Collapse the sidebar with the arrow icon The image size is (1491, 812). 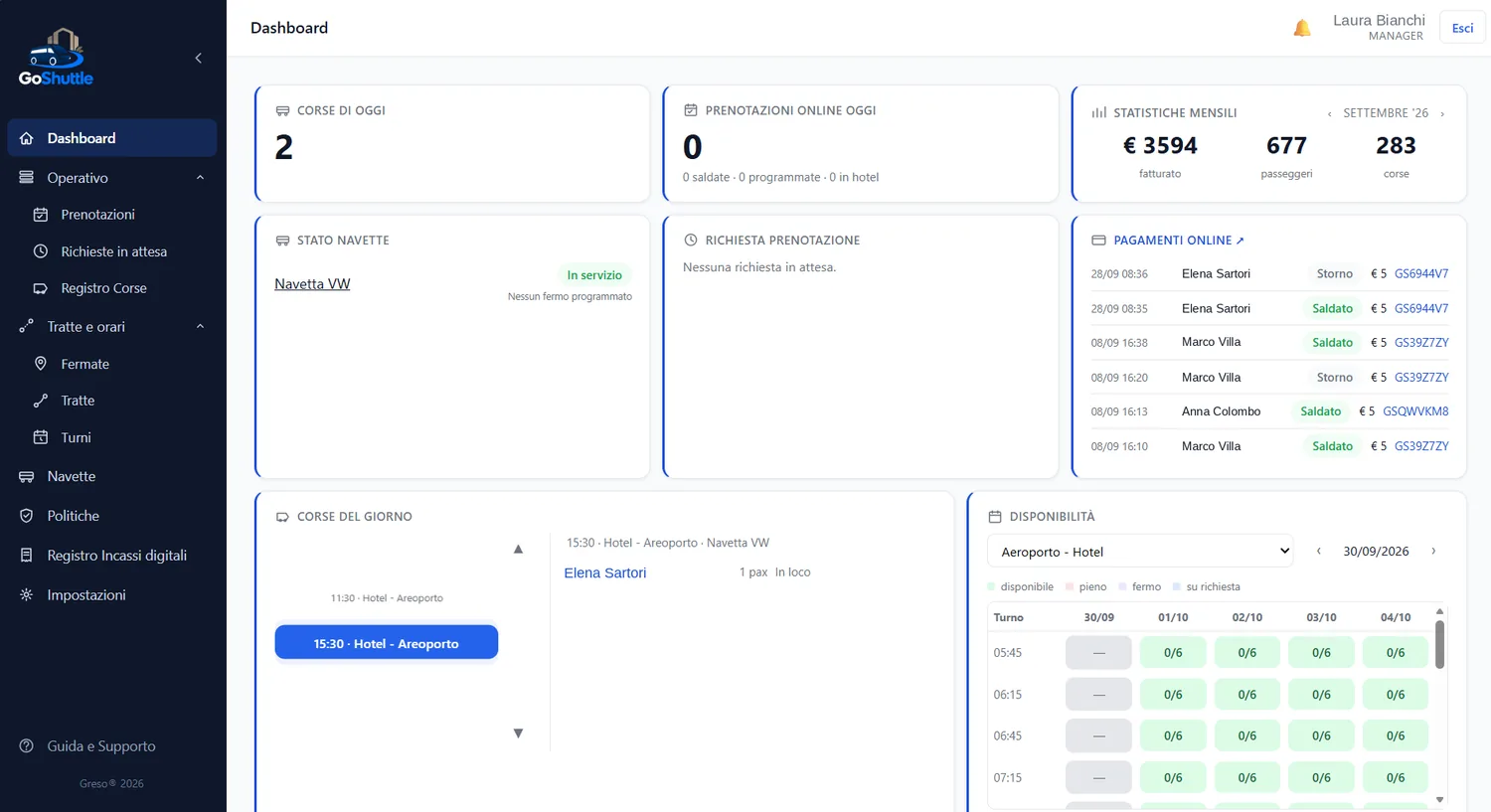tap(199, 58)
